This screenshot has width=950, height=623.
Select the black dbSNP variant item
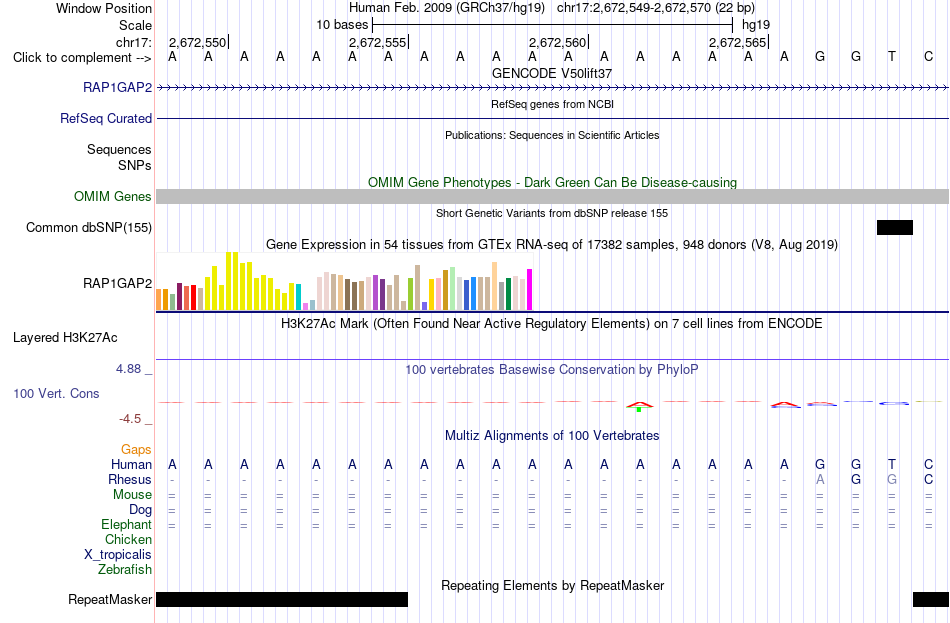click(895, 227)
